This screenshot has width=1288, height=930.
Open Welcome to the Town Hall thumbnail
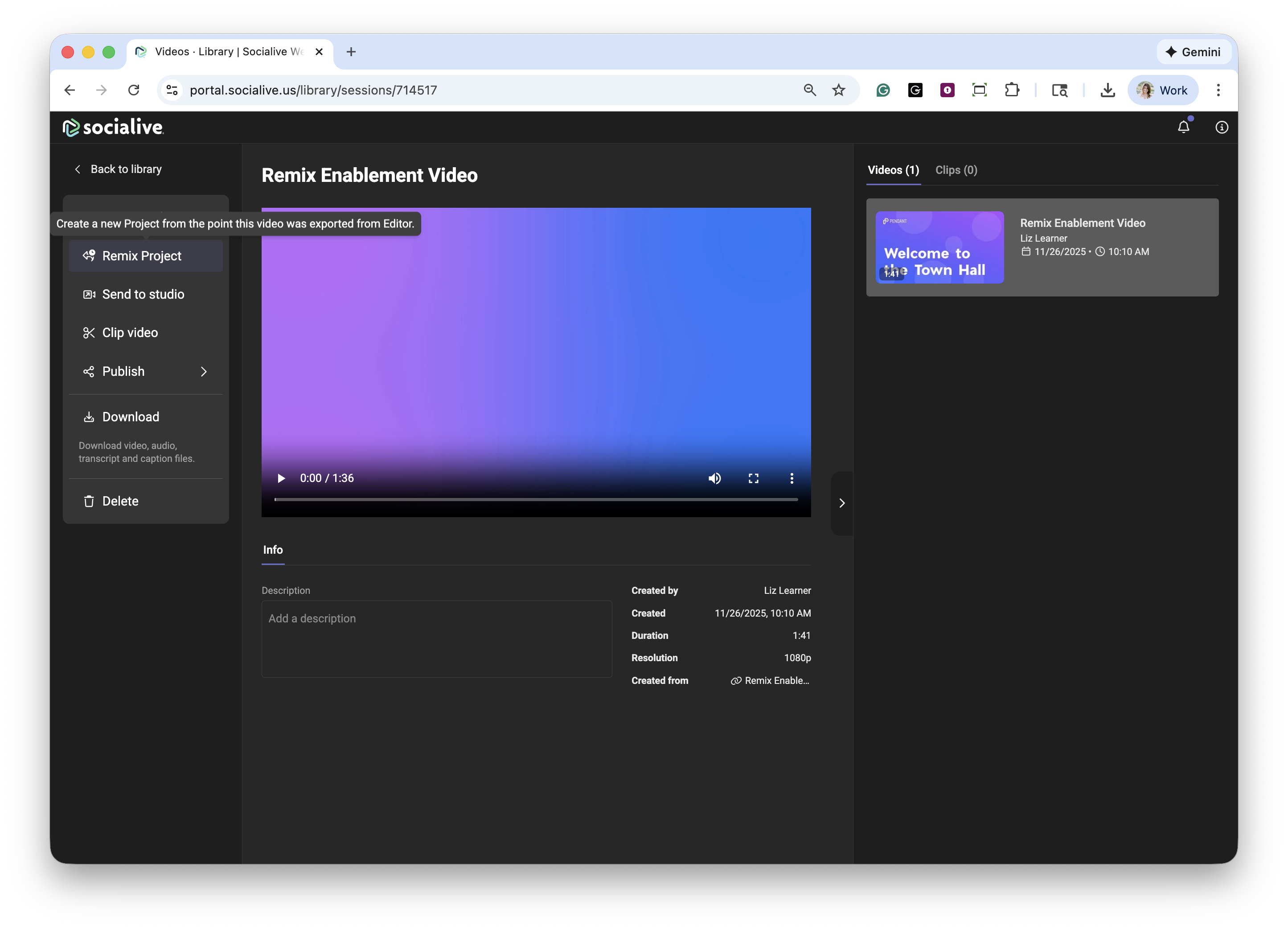tap(939, 247)
